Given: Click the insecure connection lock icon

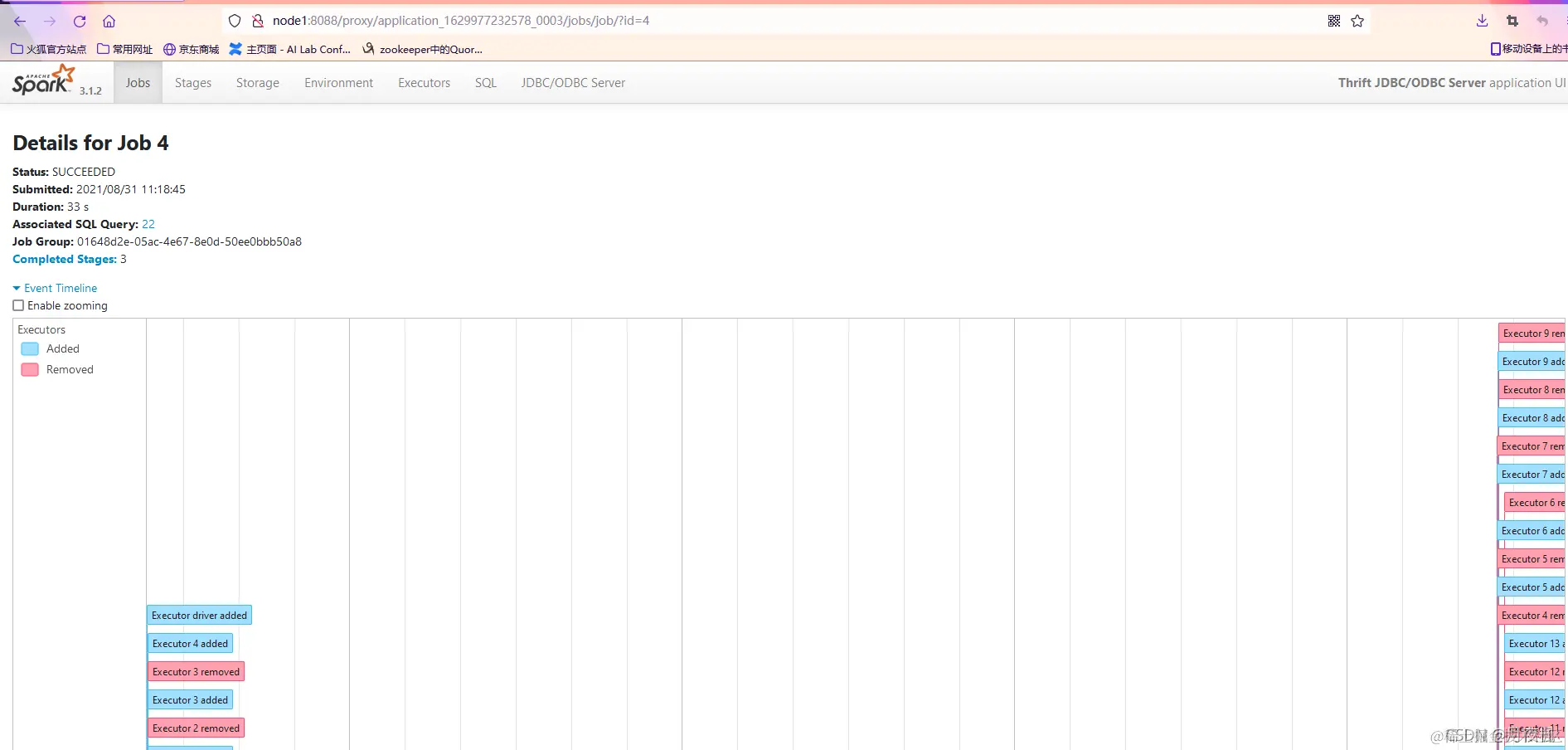Looking at the screenshot, I should pyautogui.click(x=258, y=21).
